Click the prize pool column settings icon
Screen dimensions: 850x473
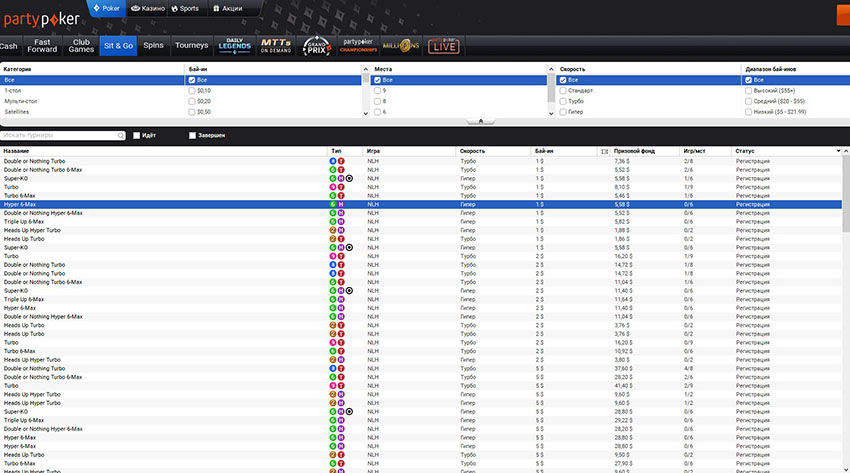pyautogui.click(x=605, y=151)
